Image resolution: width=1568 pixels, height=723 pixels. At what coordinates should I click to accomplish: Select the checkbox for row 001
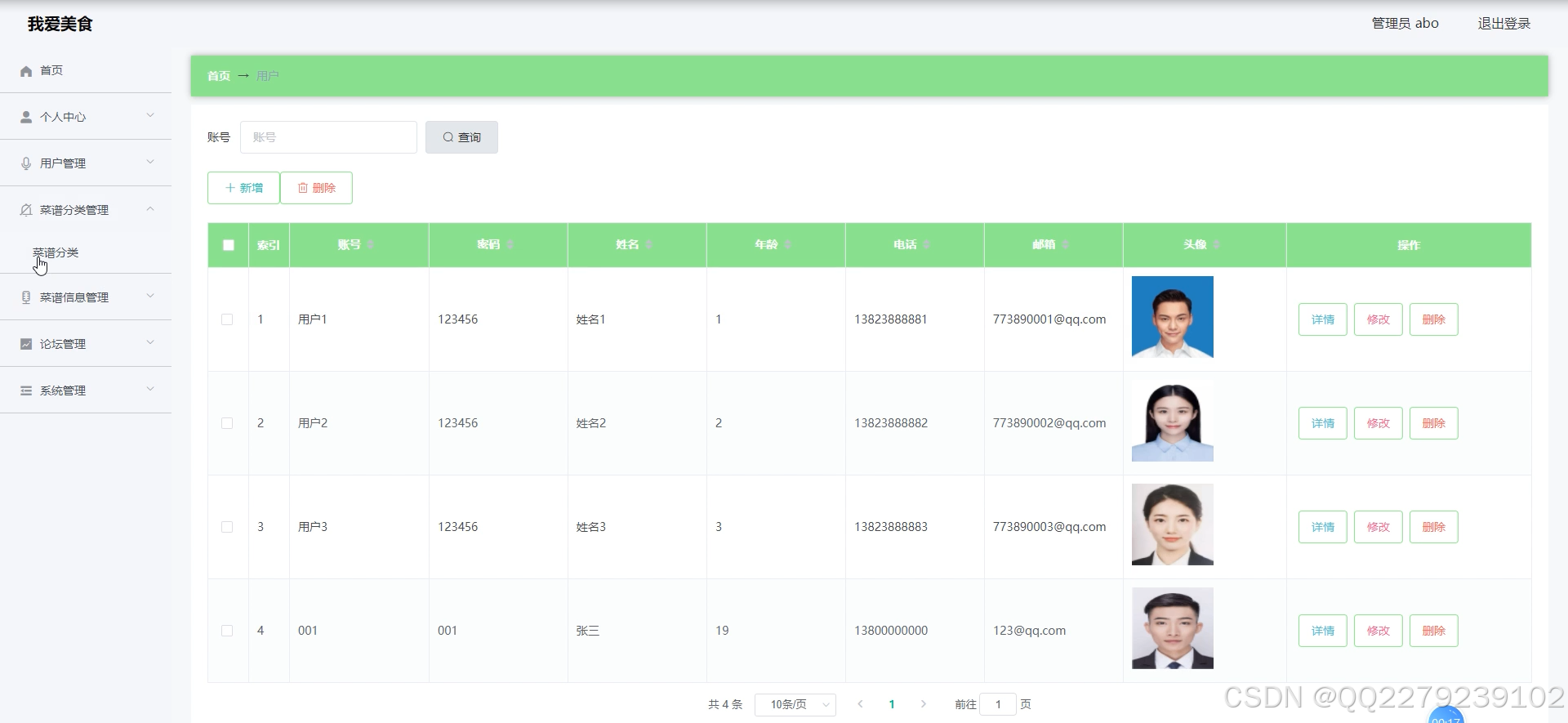click(x=227, y=631)
